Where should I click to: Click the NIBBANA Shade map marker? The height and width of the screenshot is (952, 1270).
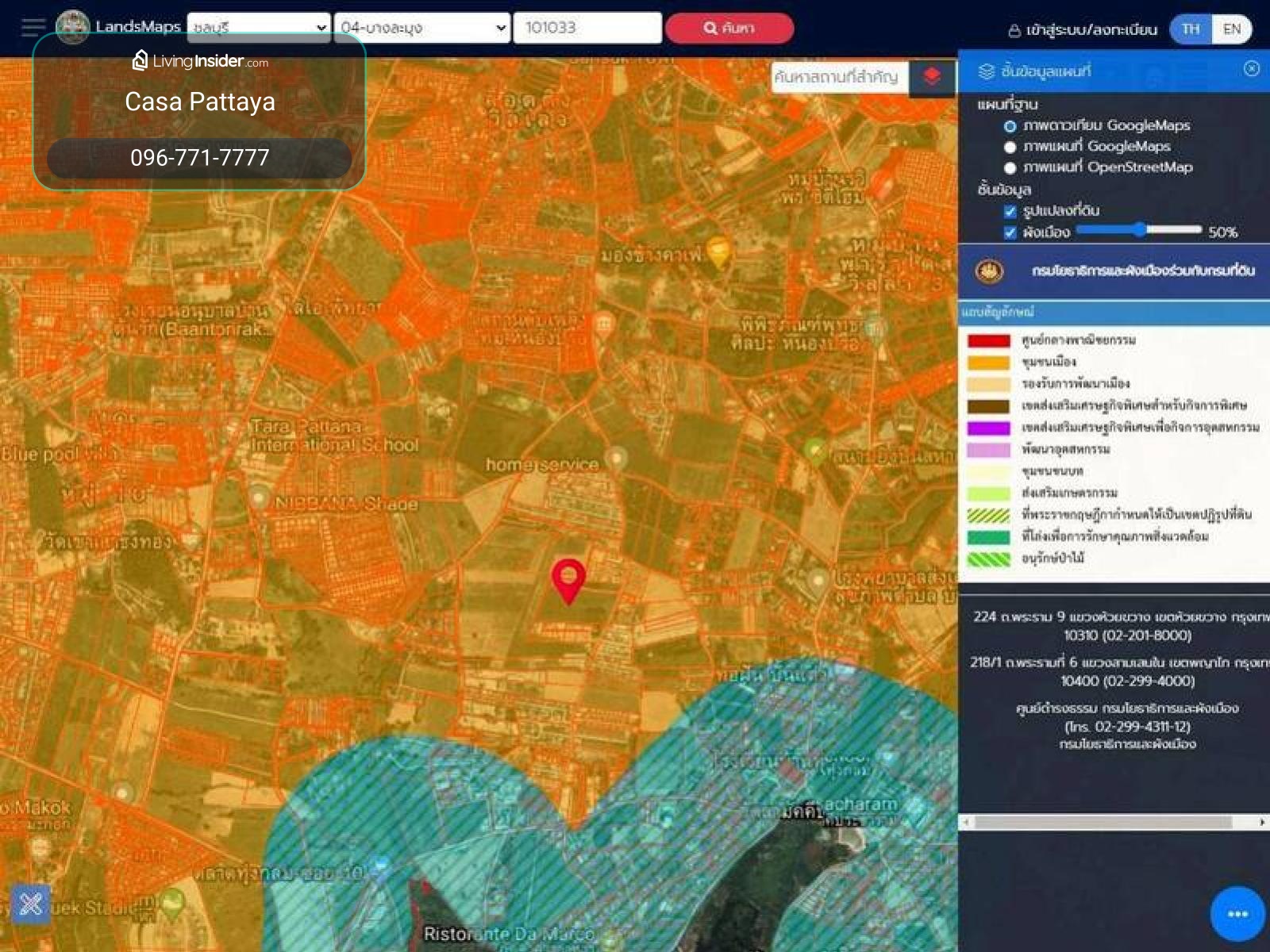pyautogui.click(x=259, y=498)
